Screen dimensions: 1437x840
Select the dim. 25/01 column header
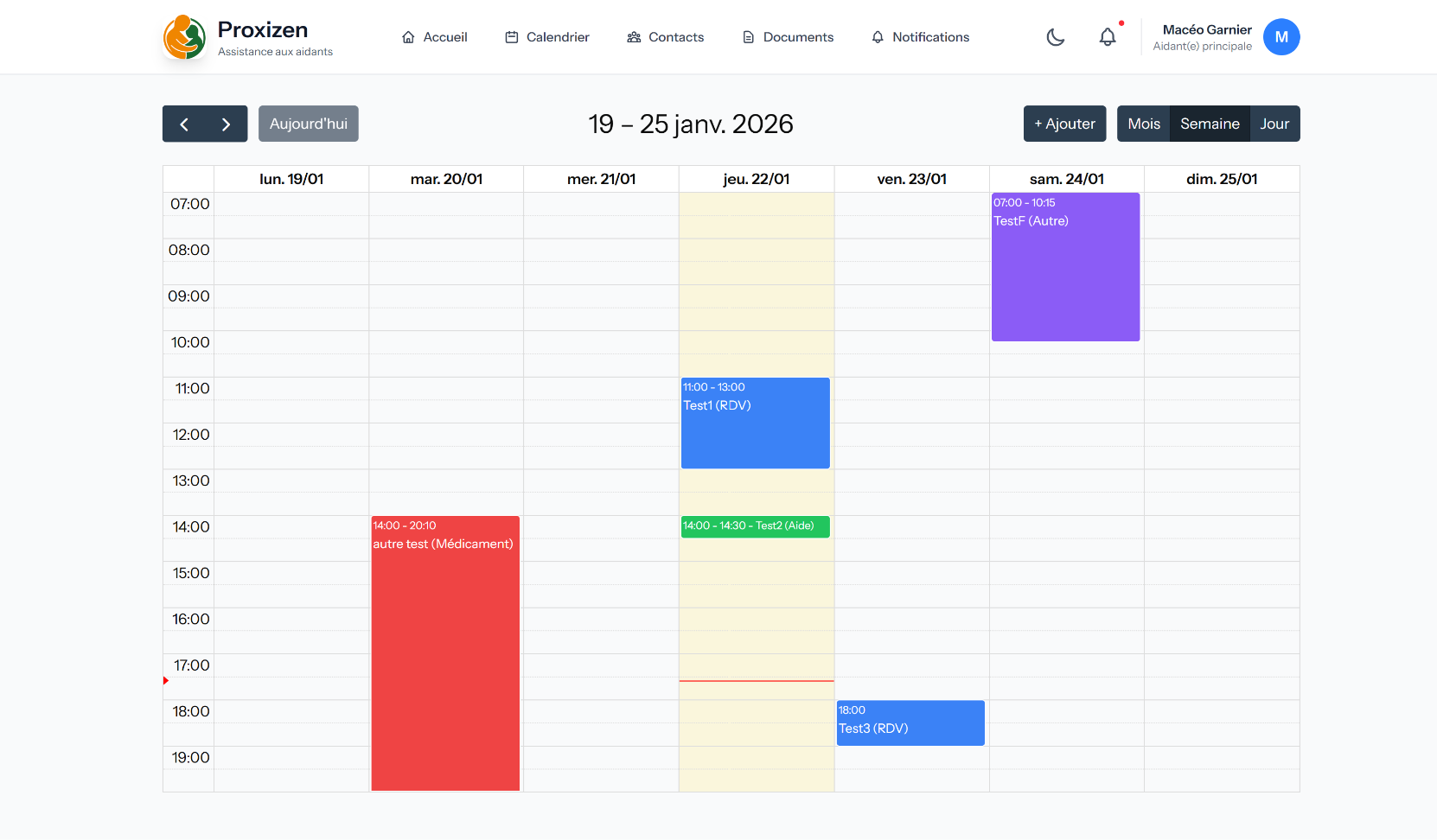coord(1222,179)
